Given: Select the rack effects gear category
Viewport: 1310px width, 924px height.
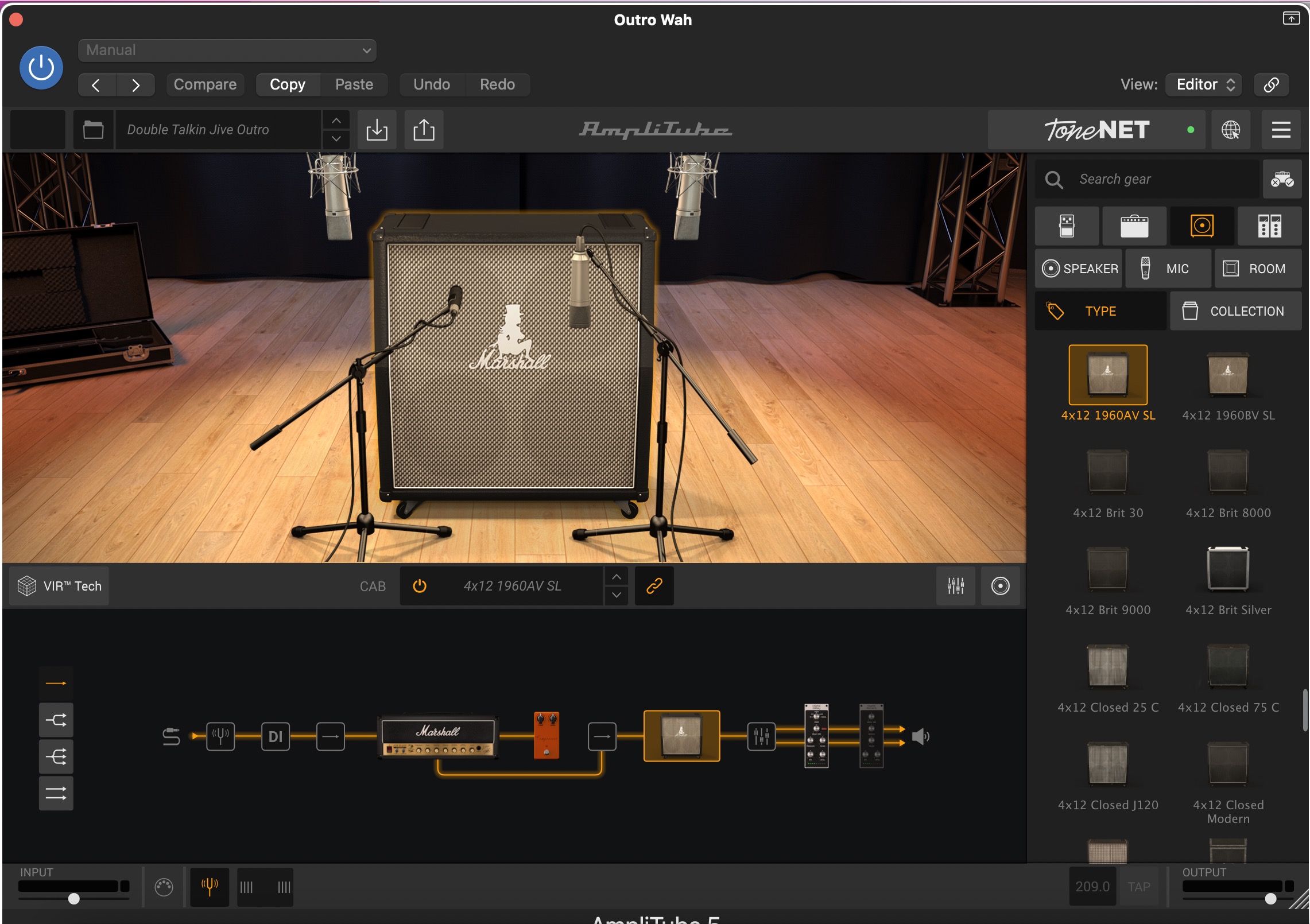Looking at the screenshot, I should click(1269, 226).
